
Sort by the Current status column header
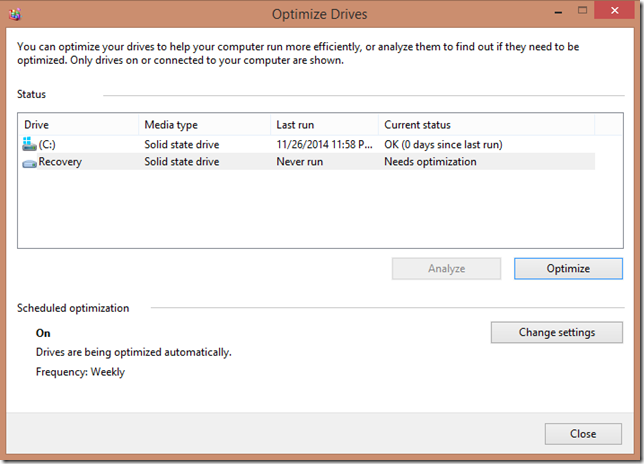(x=485, y=125)
